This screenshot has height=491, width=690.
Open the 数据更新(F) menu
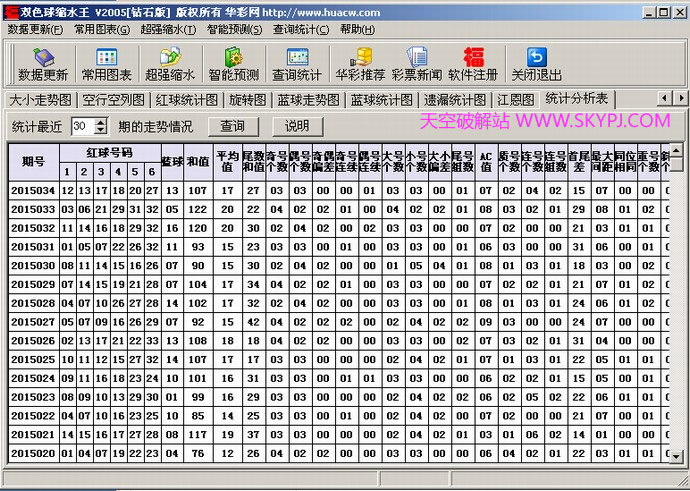click(35, 29)
